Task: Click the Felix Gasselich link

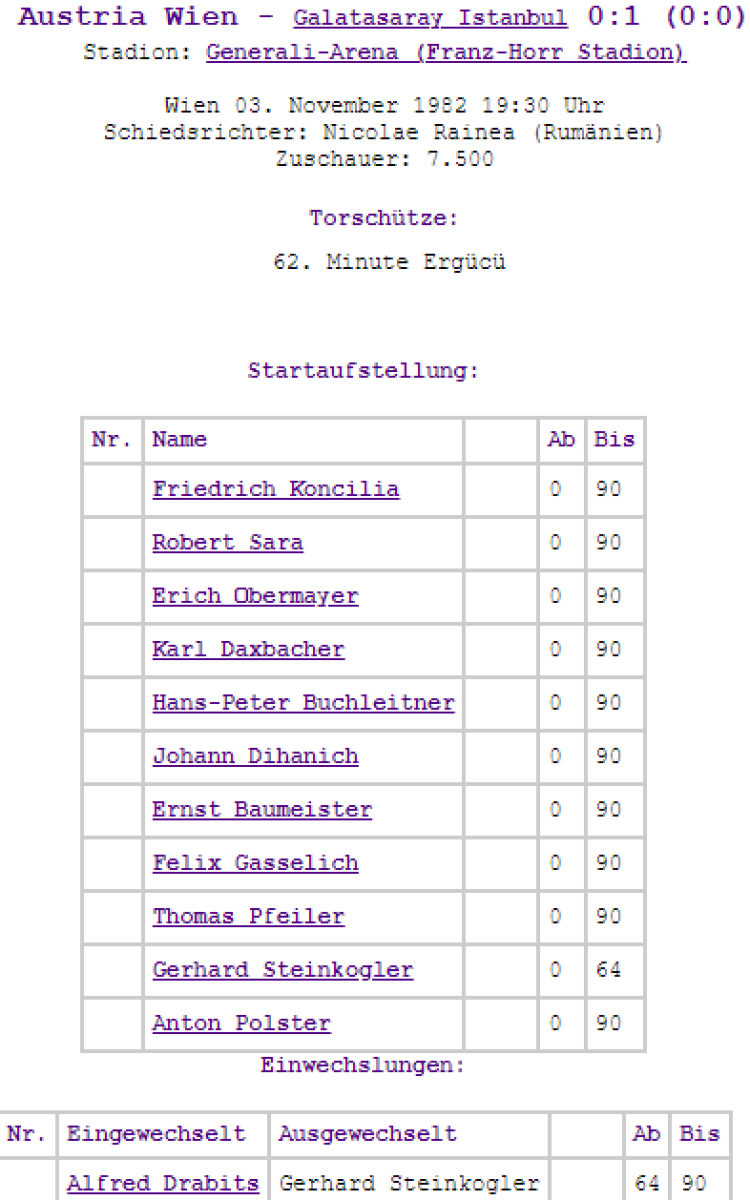Action: click(255, 863)
